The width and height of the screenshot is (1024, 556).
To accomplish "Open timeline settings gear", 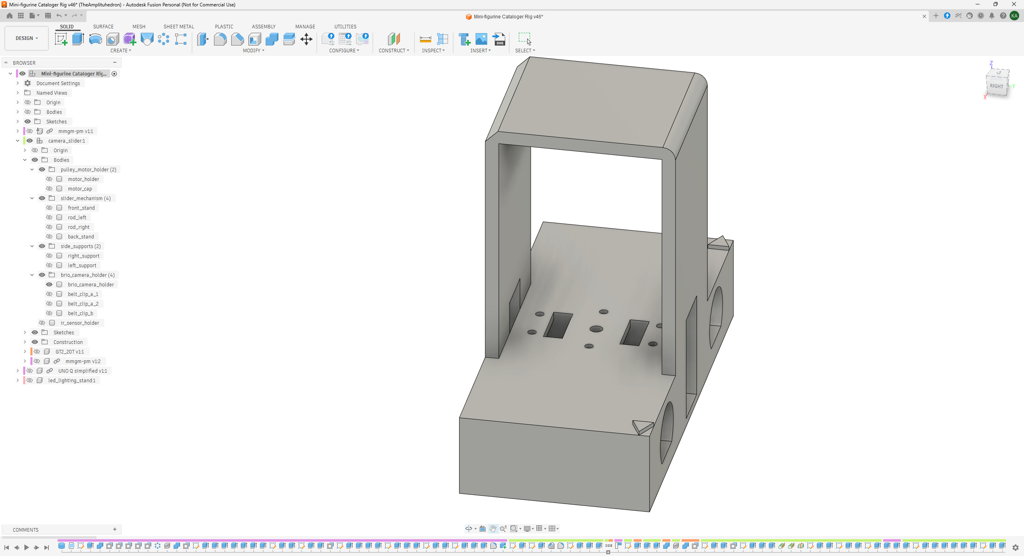I will [1015, 548].
